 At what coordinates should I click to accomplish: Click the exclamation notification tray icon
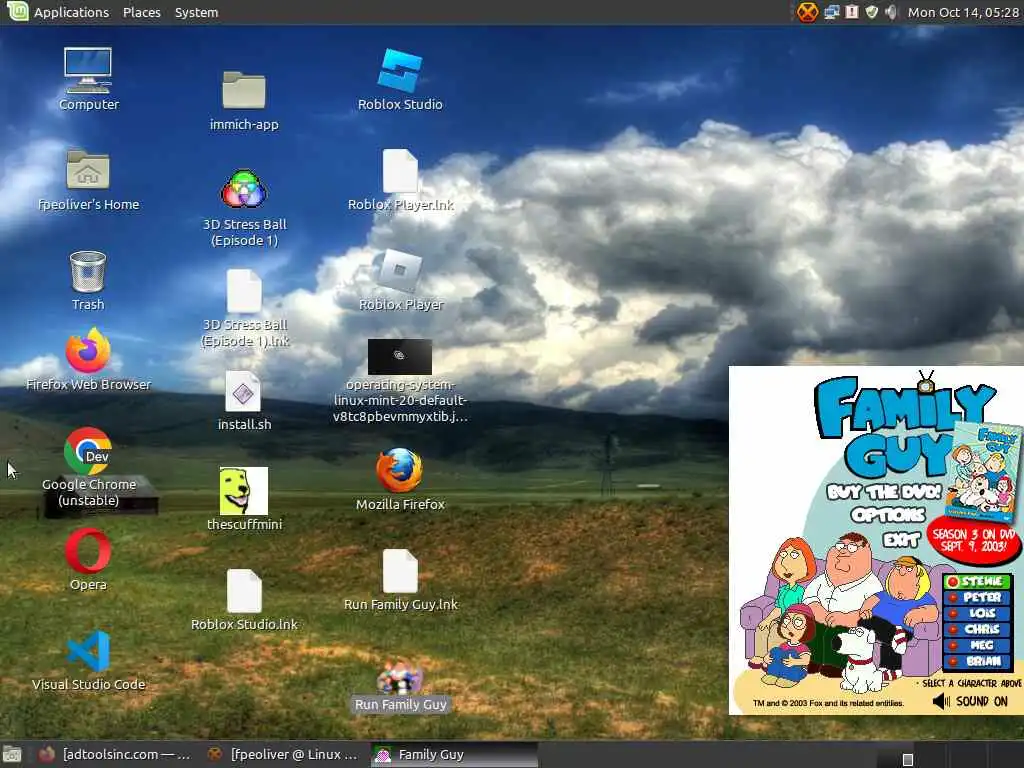[x=852, y=12]
